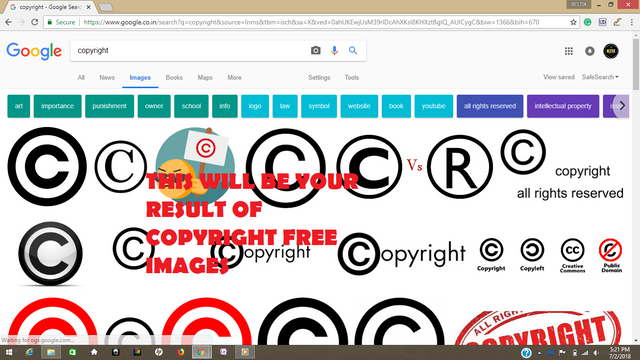Switch to the Books tab
Screen dimensions: 640x360
[174, 78]
